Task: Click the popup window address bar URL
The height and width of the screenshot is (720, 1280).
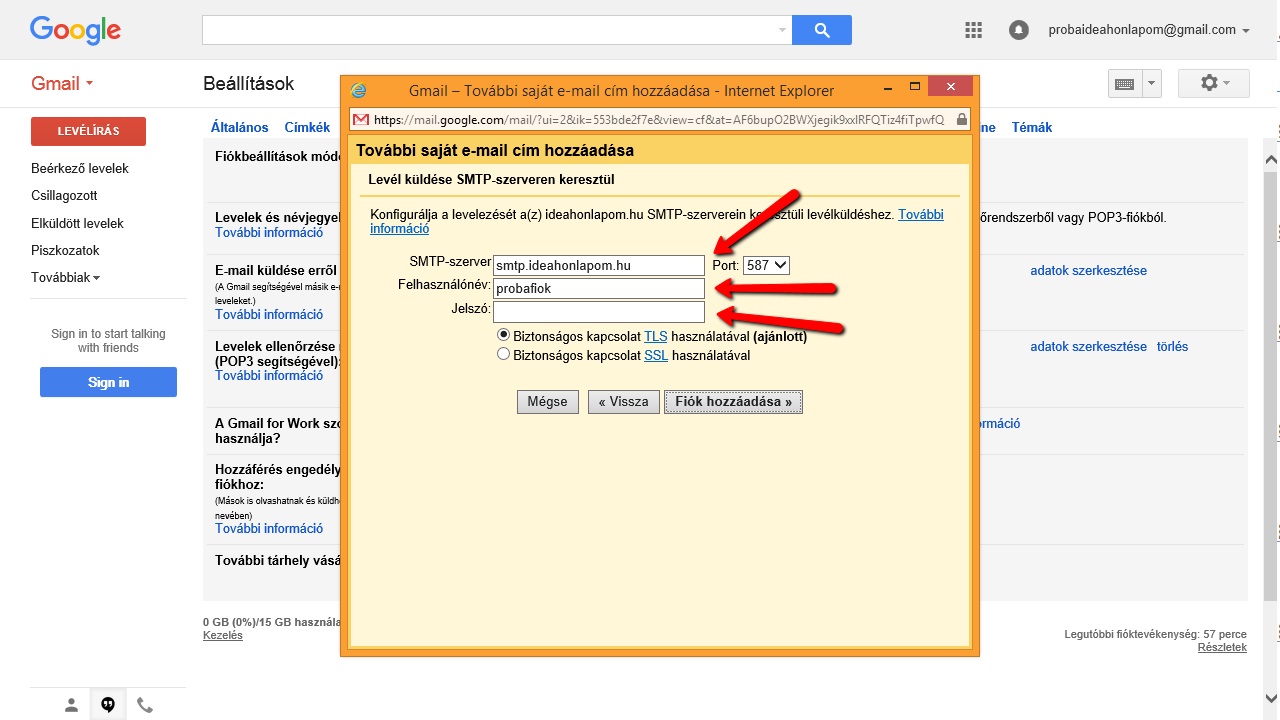Action: (x=659, y=119)
